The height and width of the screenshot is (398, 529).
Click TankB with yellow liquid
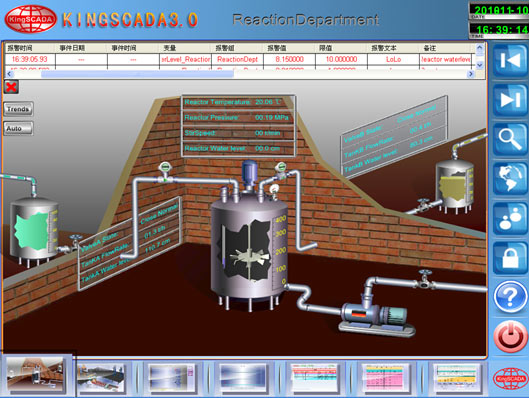pos(455,186)
